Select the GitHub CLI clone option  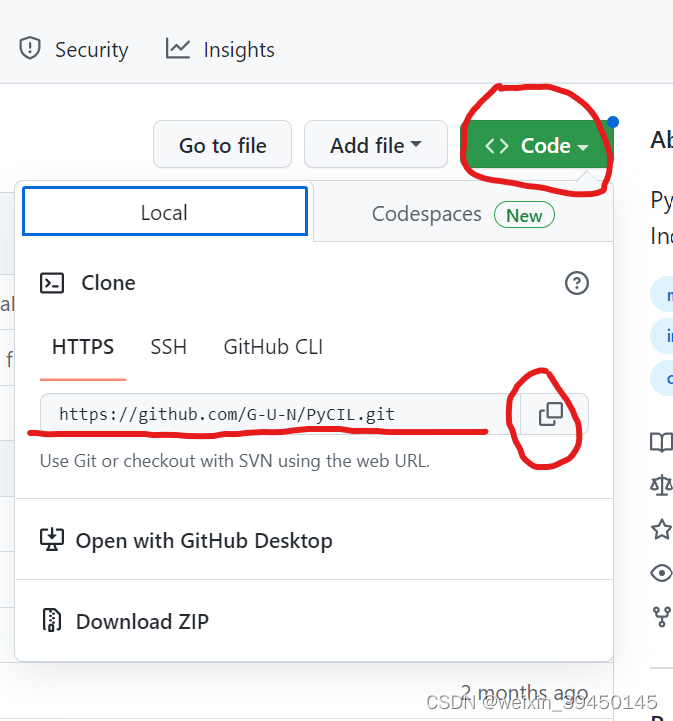273,347
